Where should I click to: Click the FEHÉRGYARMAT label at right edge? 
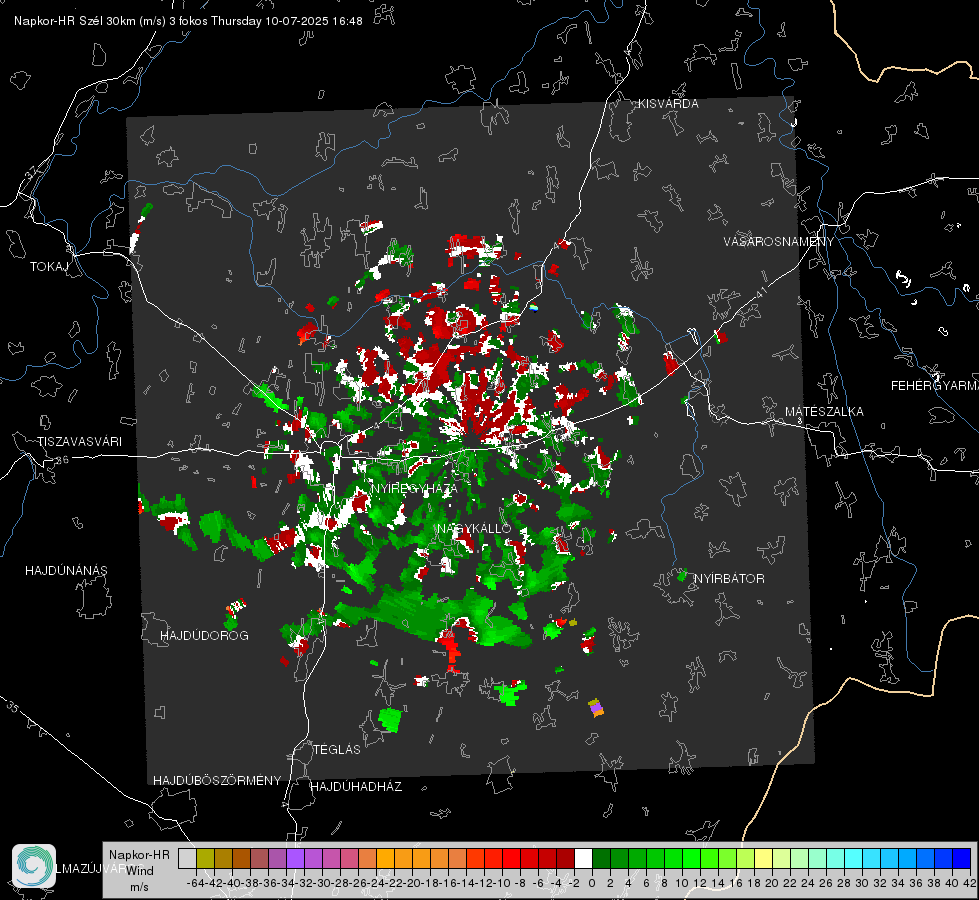(935, 386)
